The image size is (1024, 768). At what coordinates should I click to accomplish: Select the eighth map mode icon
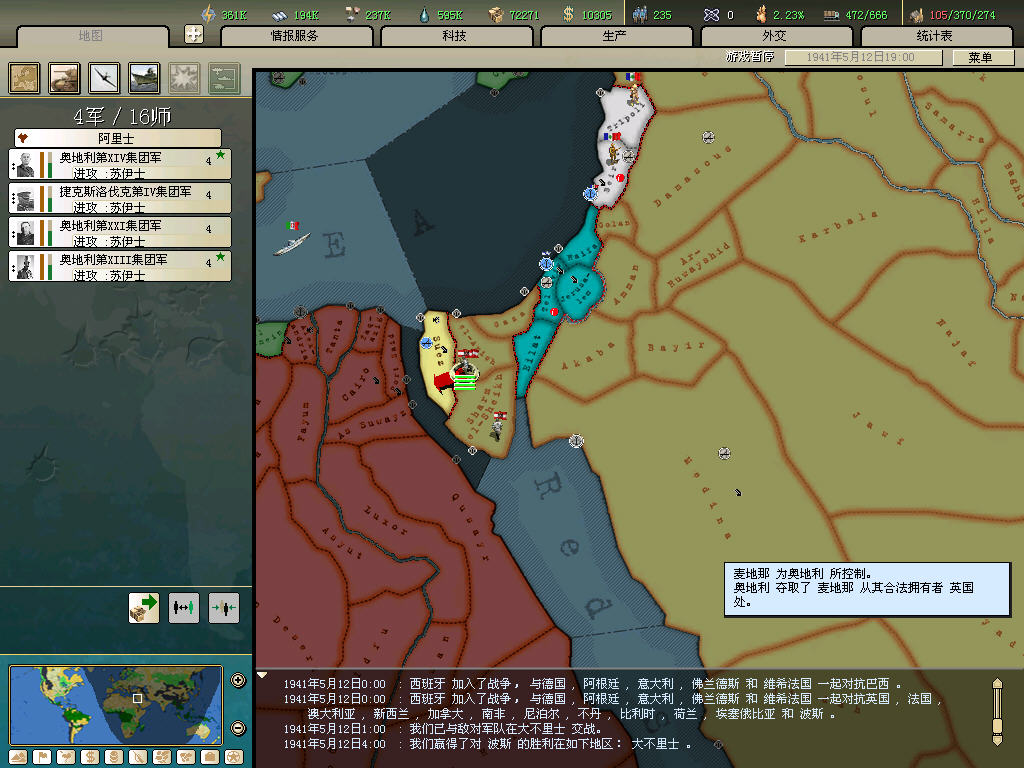click(186, 757)
